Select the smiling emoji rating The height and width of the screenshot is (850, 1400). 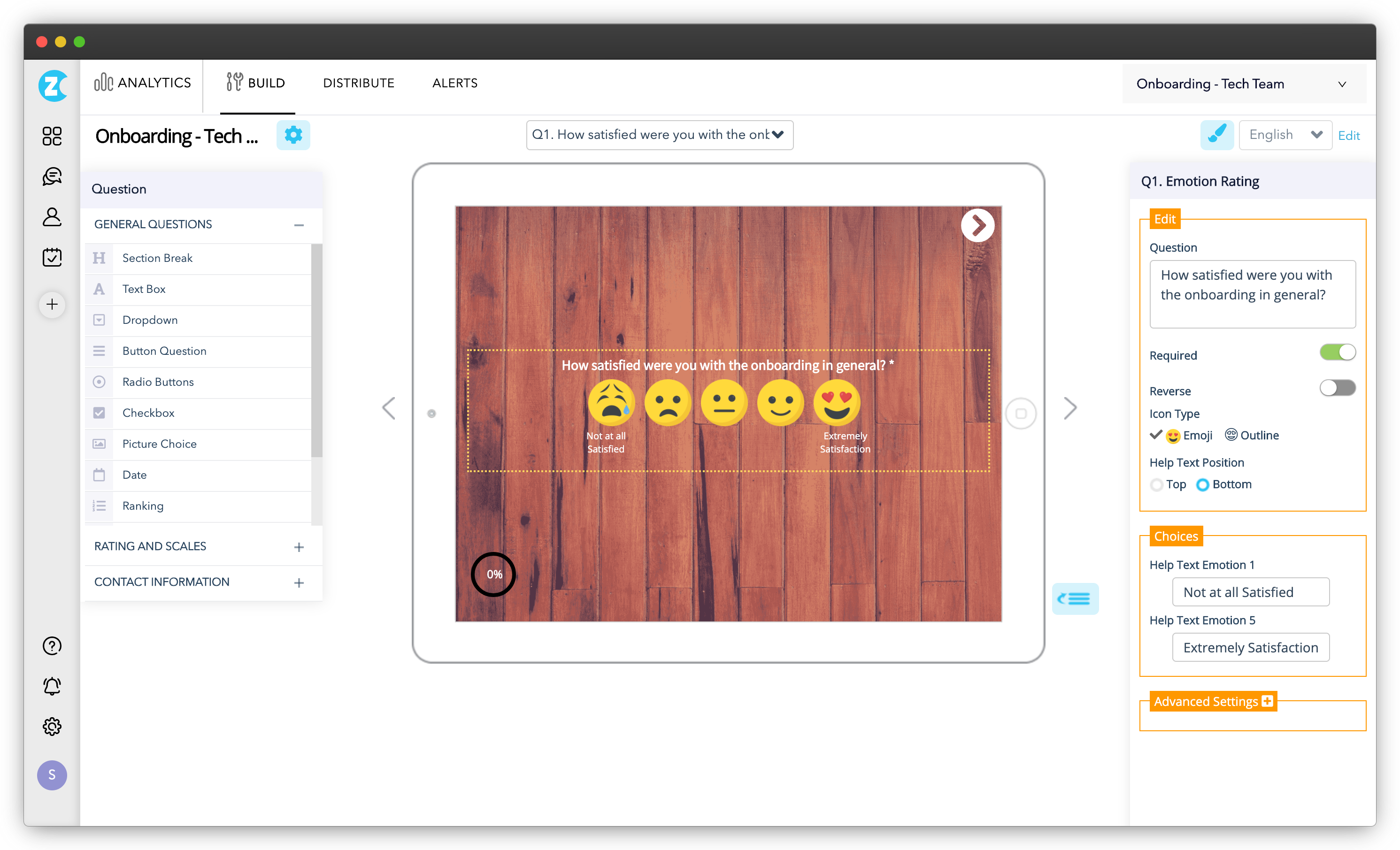(780, 402)
